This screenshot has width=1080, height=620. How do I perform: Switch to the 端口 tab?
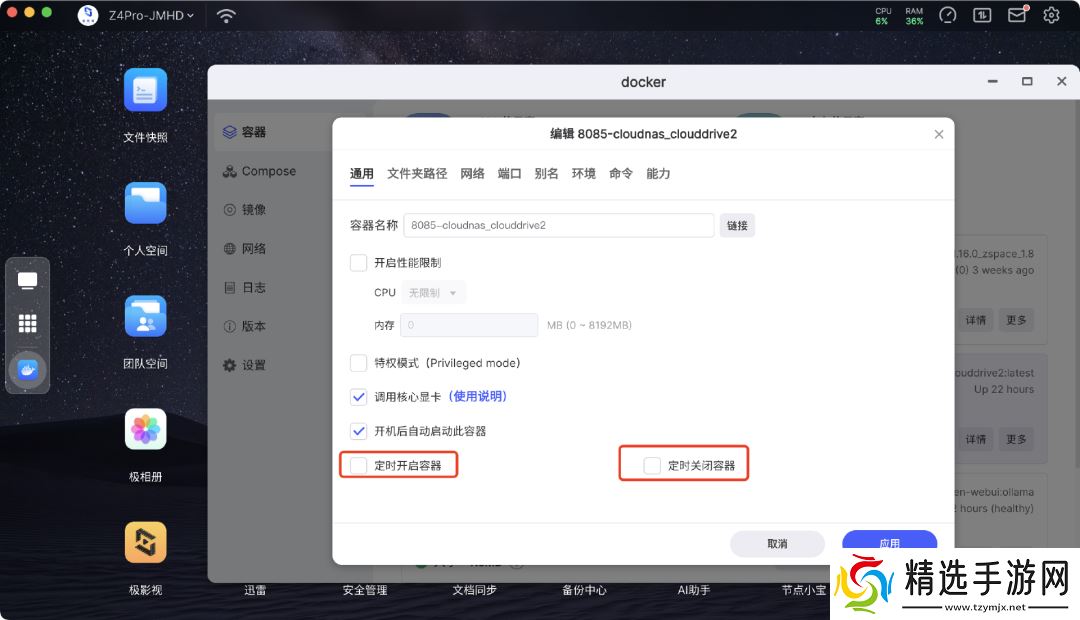tap(509, 173)
